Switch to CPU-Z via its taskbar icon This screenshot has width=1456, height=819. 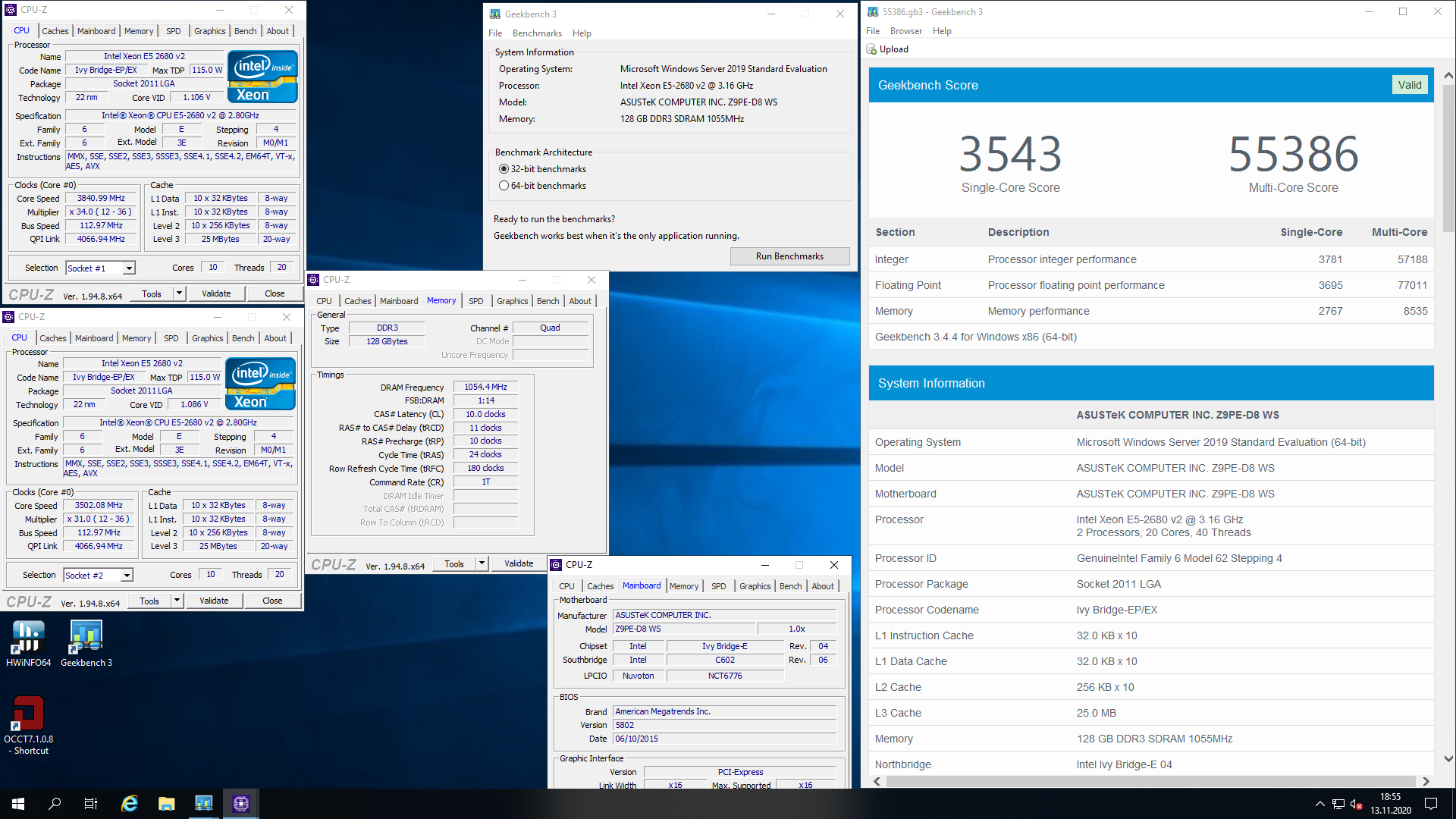click(241, 804)
